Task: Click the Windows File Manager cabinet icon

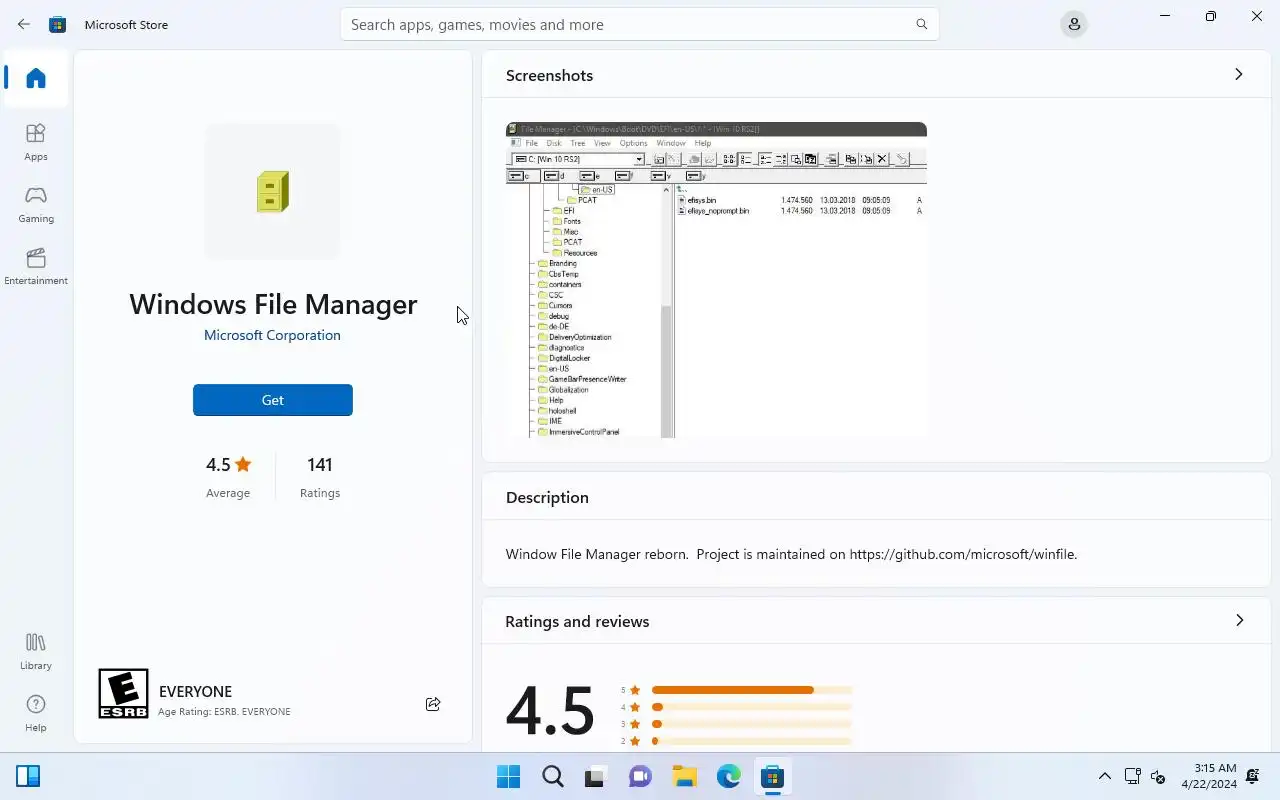Action: click(x=273, y=192)
